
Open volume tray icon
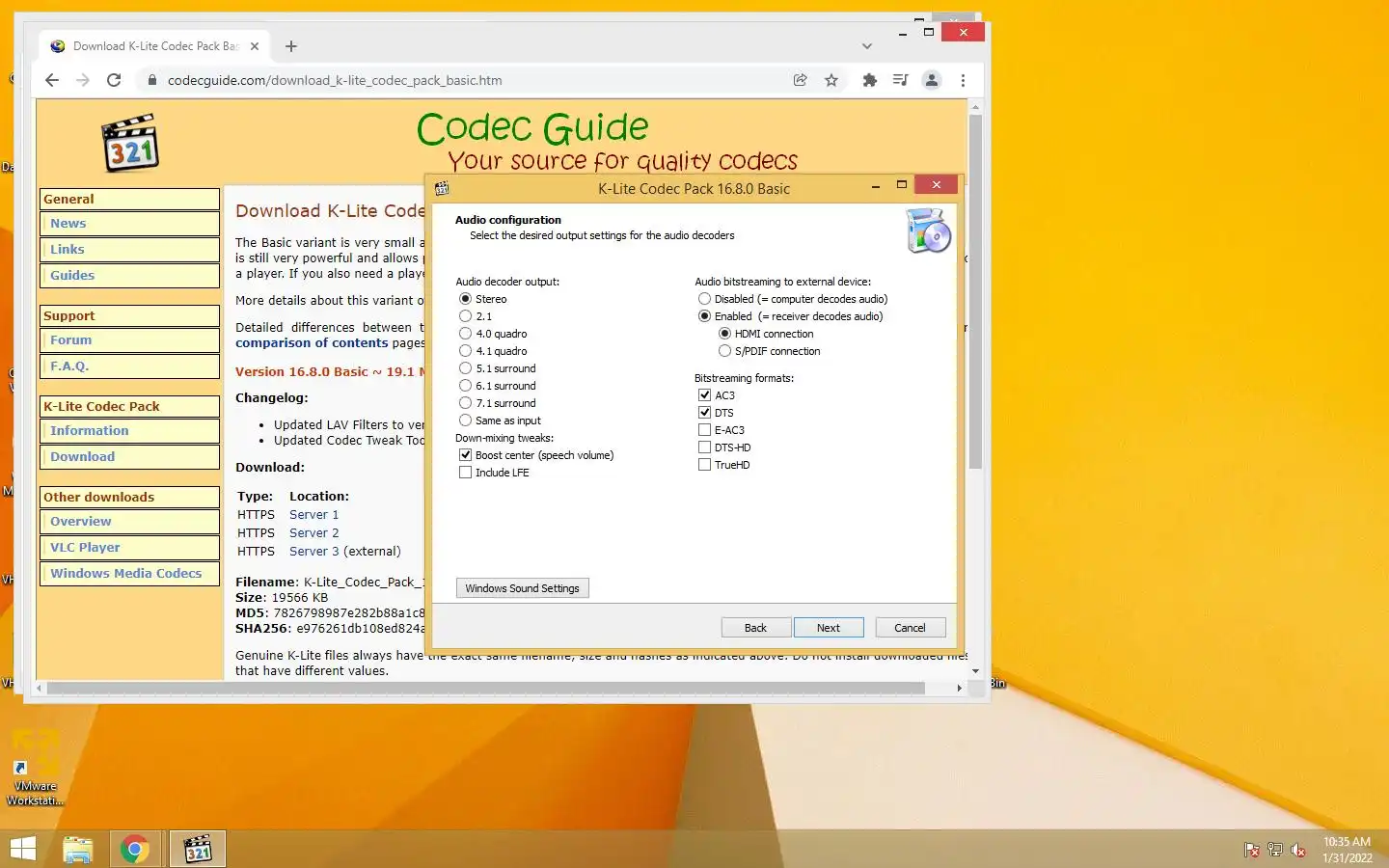coord(1298,850)
